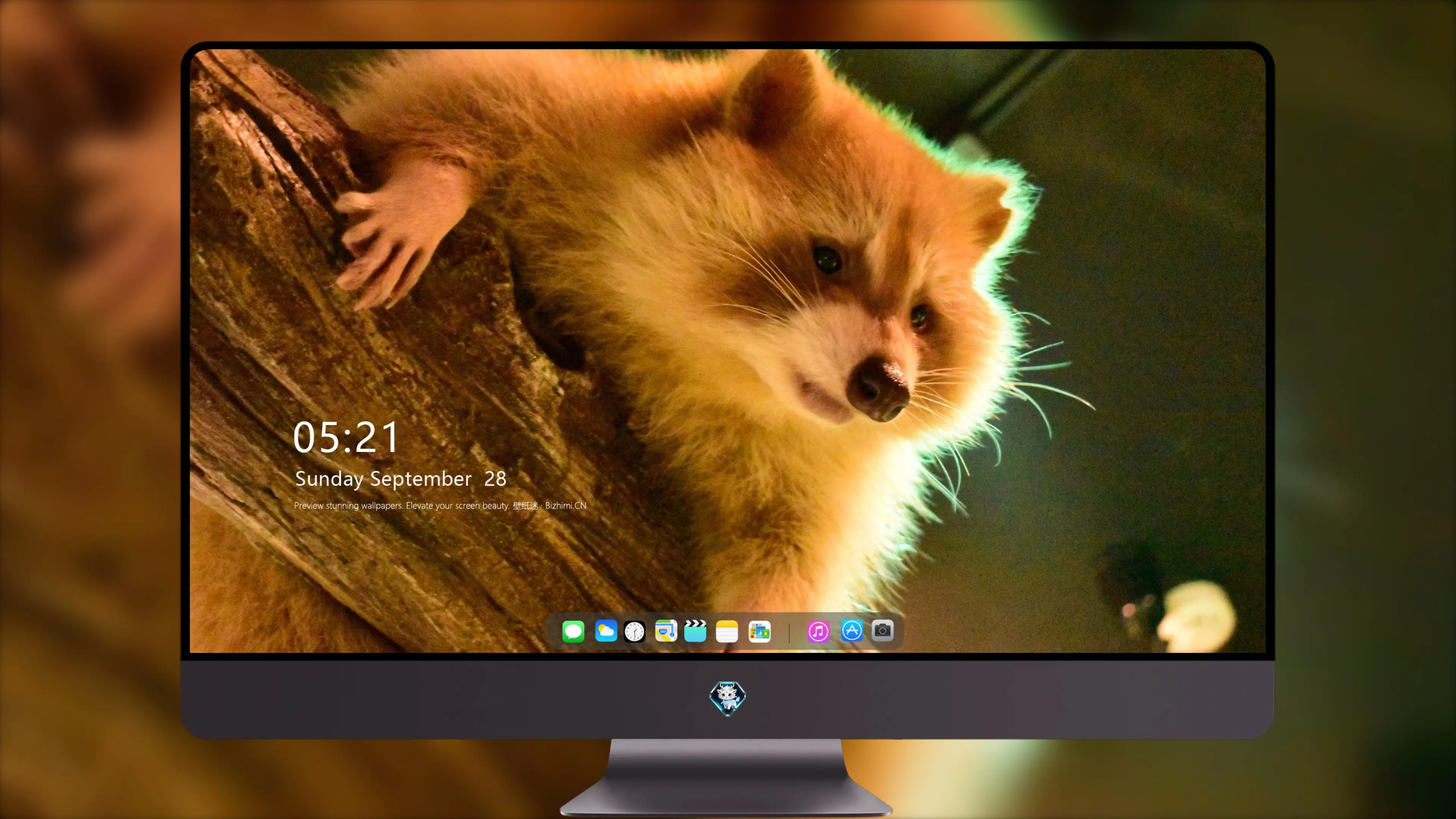Open the clapperboard Videos app in the dock
1456x819 pixels.
click(695, 631)
